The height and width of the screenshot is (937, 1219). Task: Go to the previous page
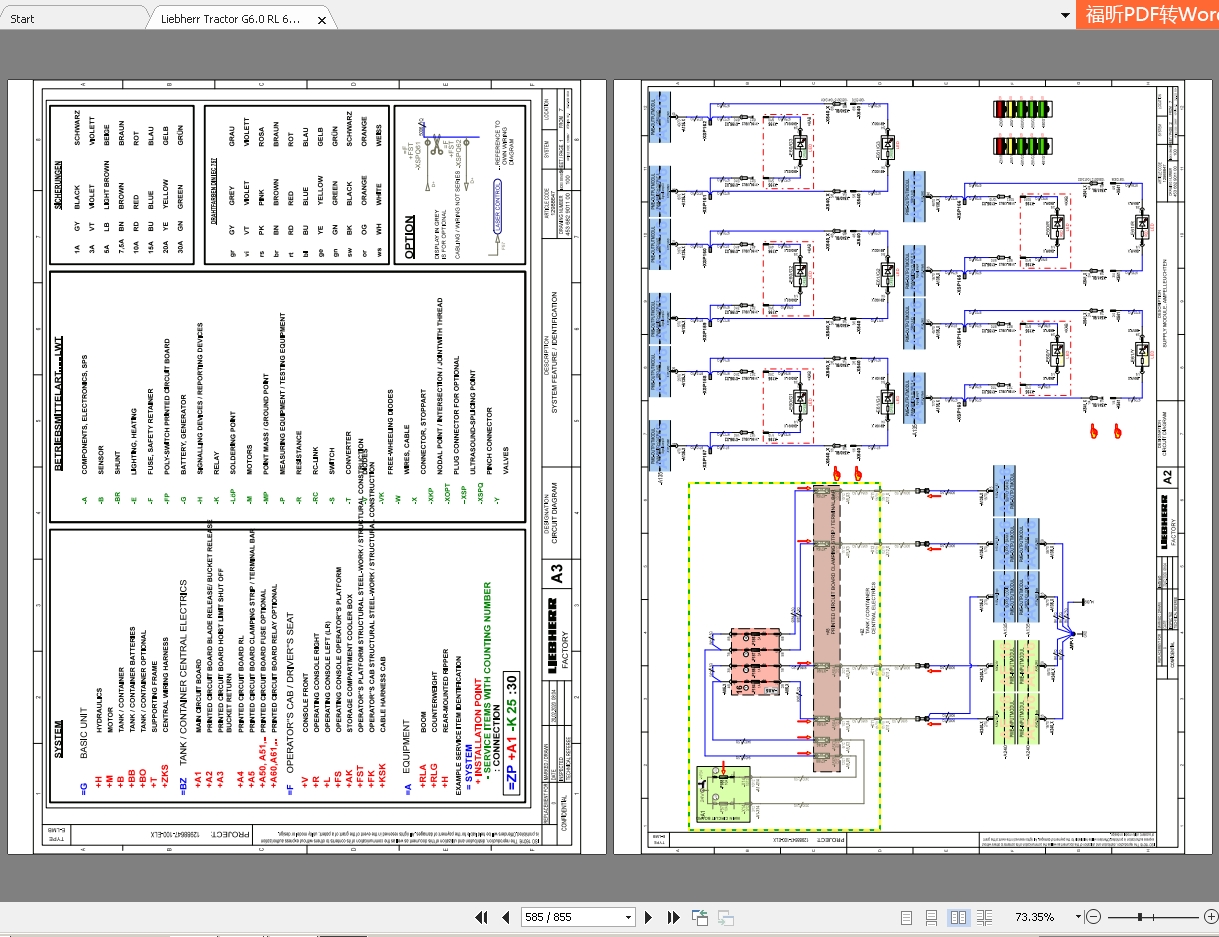pos(506,917)
